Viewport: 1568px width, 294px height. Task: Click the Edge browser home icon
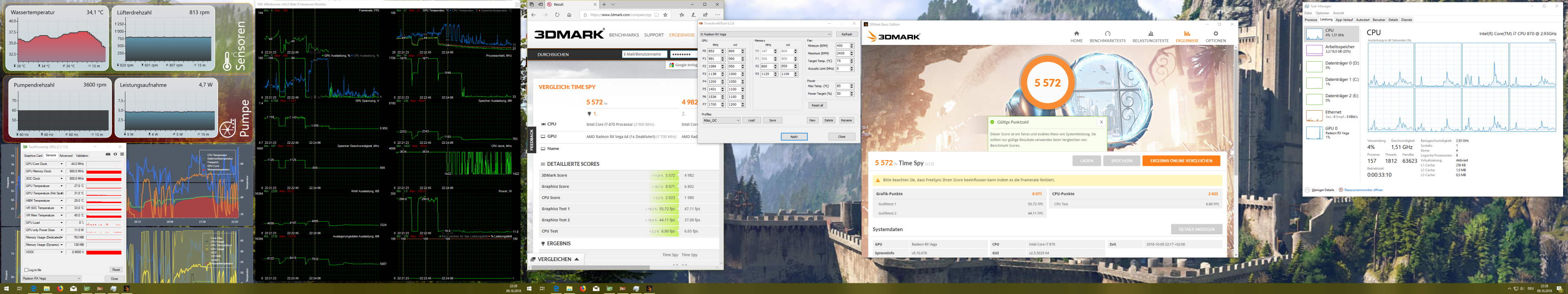coord(569,15)
